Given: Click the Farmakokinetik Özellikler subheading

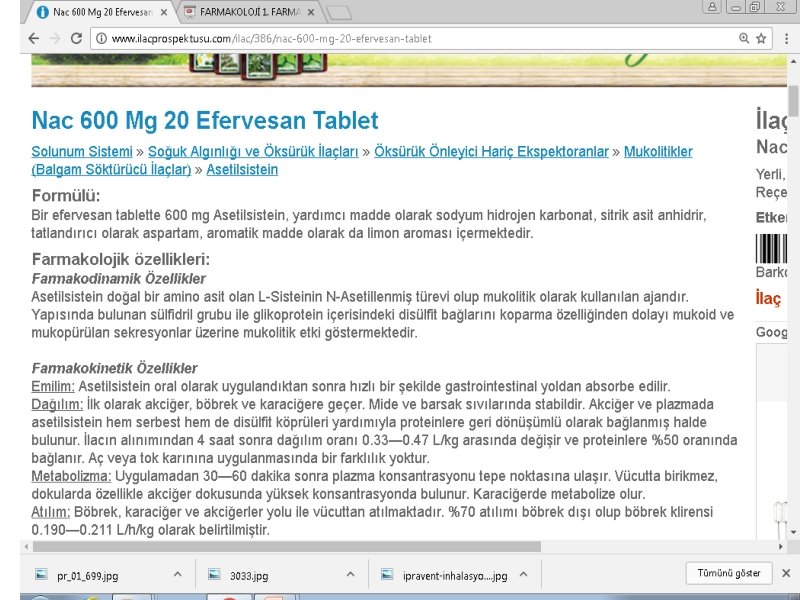Looking at the screenshot, I should [114, 368].
